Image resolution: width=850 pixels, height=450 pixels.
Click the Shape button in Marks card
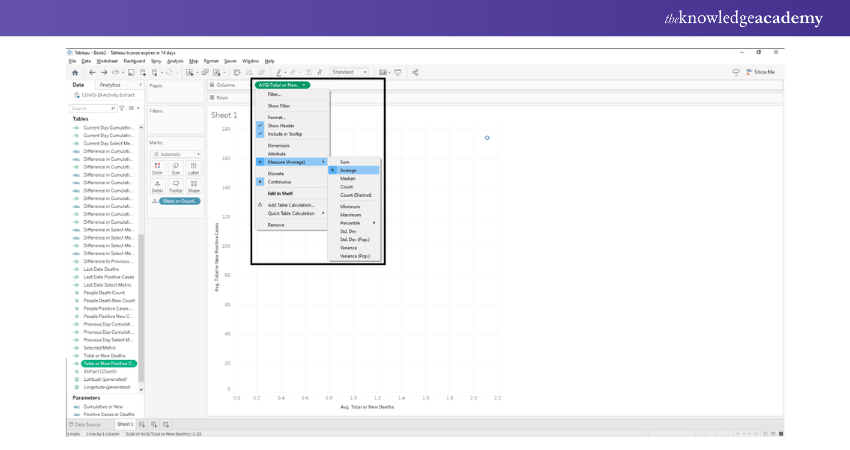click(193, 186)
